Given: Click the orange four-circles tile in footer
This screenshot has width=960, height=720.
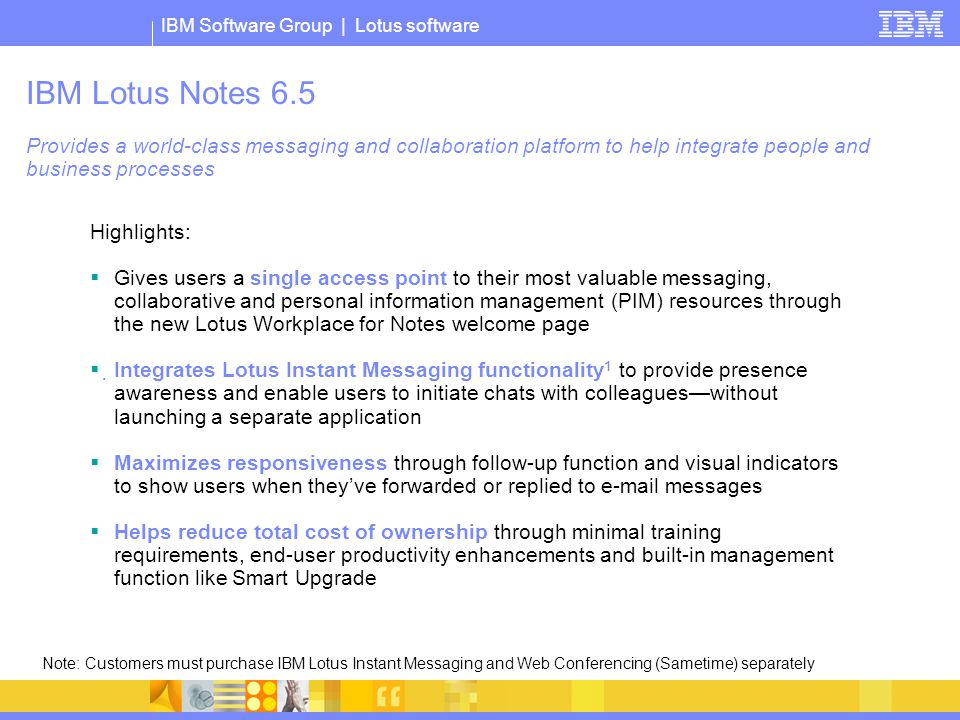Looking at the screenshot, I should 261,696.
